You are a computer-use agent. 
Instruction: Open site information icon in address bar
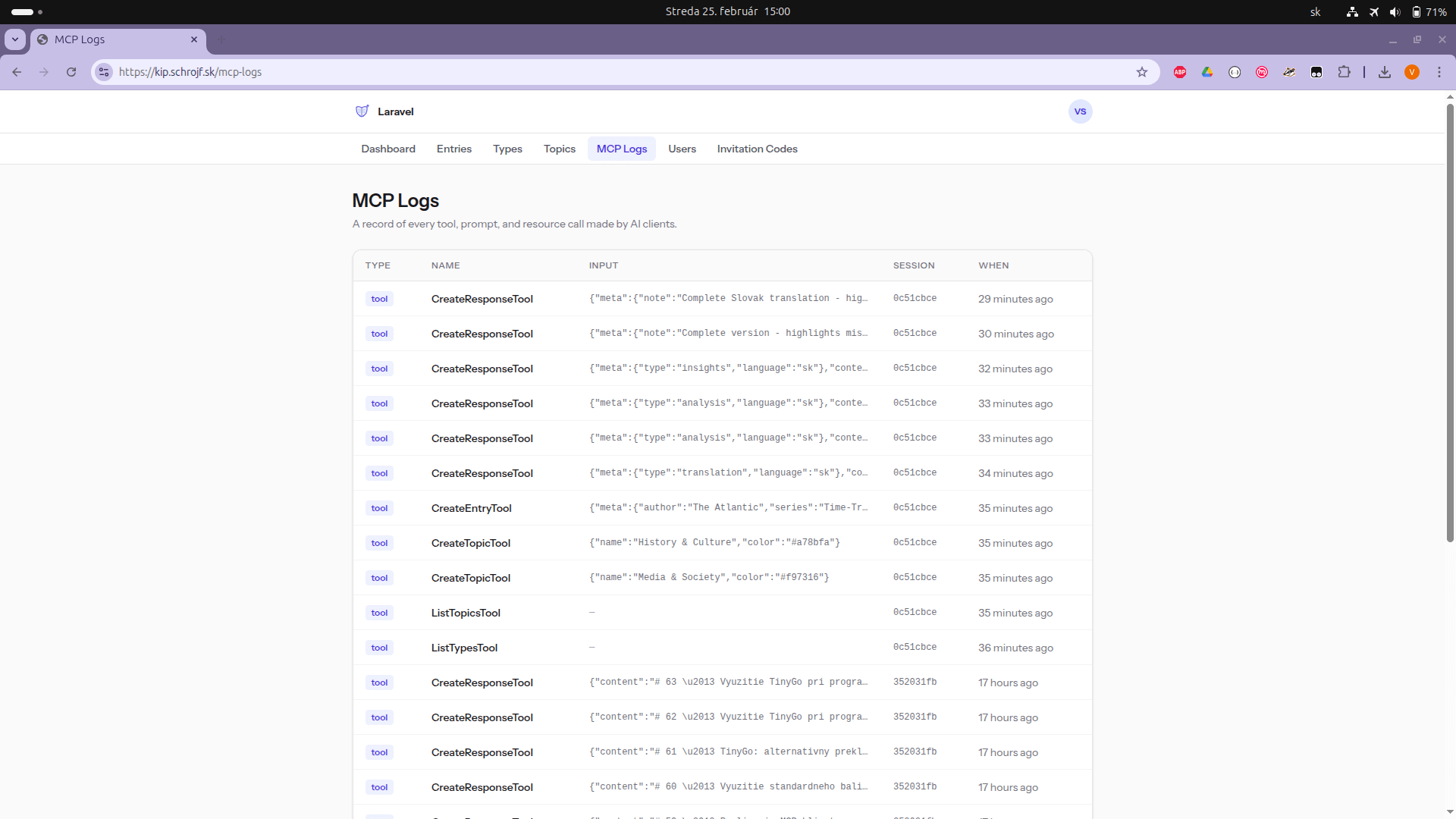(x=104, y=72)
